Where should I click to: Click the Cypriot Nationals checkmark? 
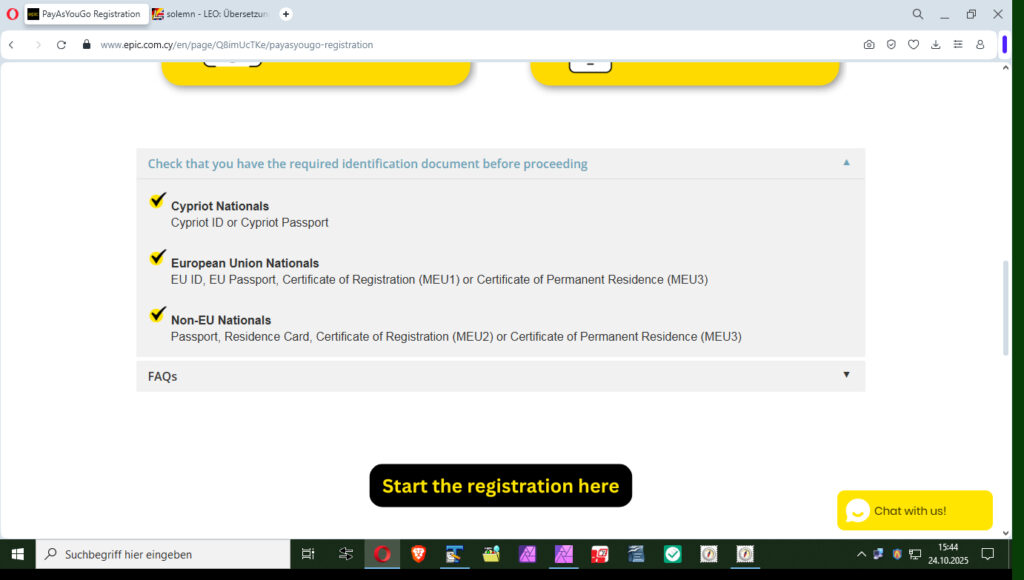tap(157, 201)
